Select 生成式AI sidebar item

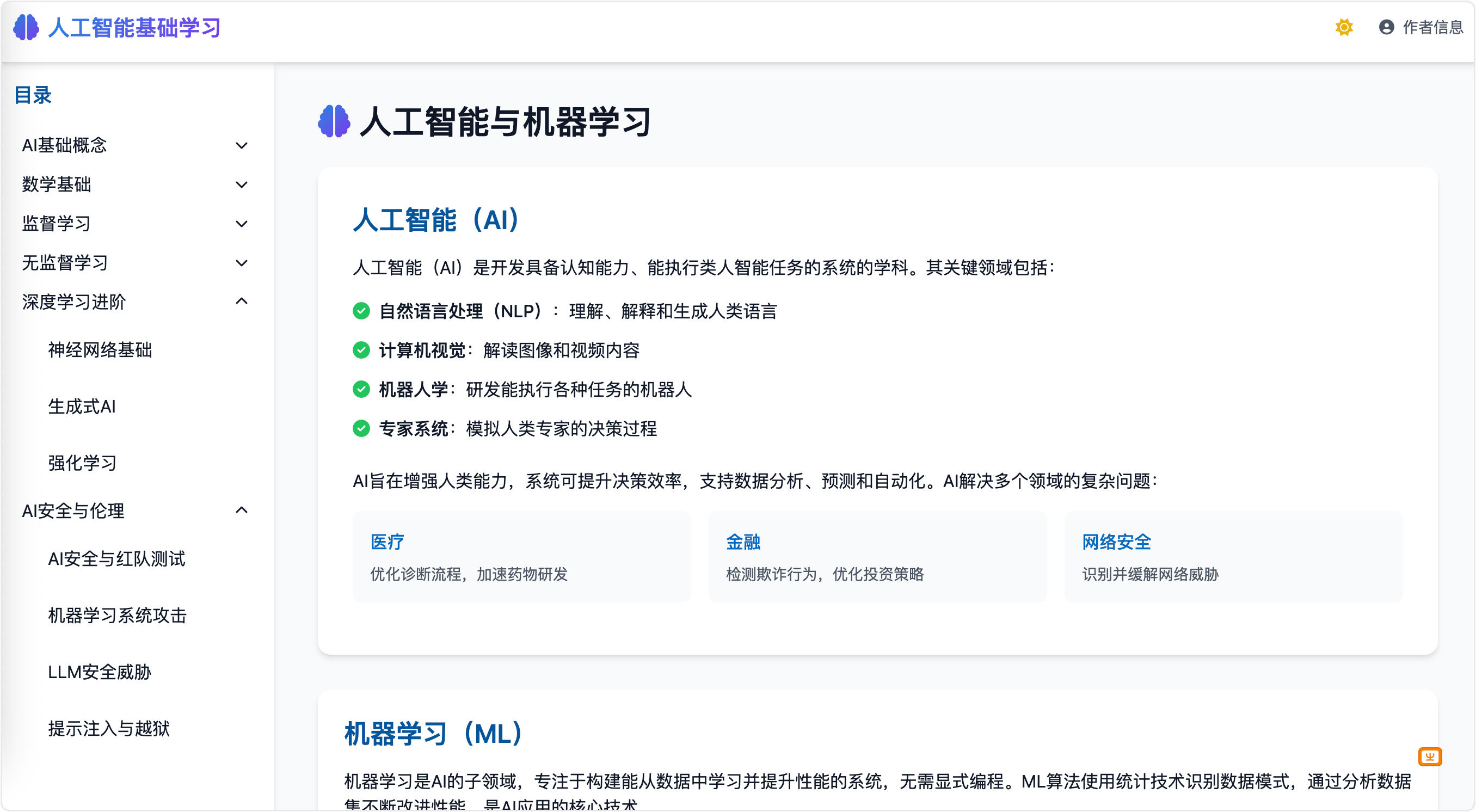[x=82, y=407]
